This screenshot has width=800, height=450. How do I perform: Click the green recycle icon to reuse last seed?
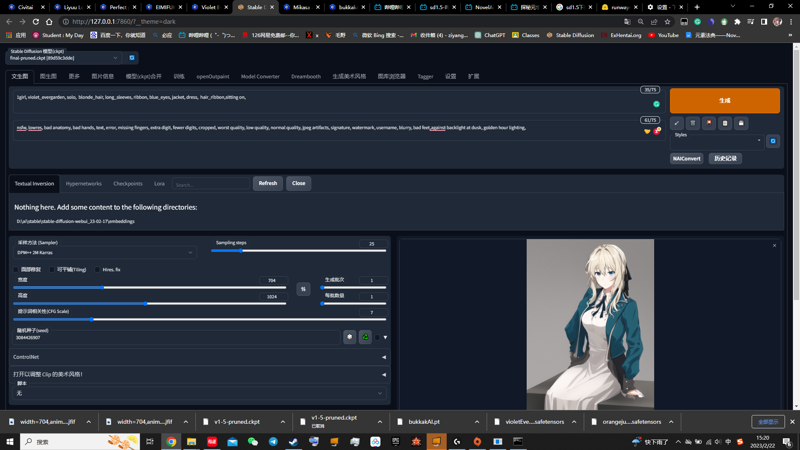(x=365, y=337)
